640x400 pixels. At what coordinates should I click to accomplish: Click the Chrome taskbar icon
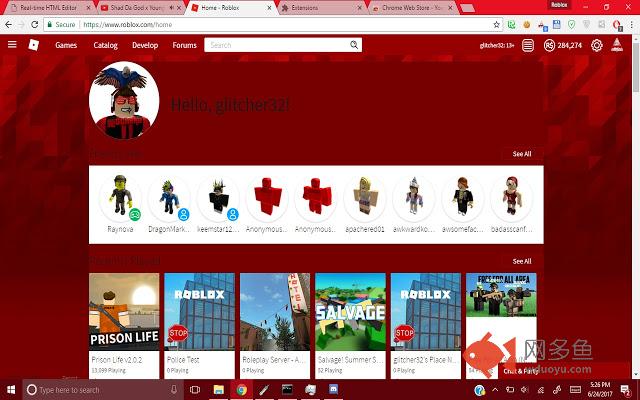click(x=241, y=390)
